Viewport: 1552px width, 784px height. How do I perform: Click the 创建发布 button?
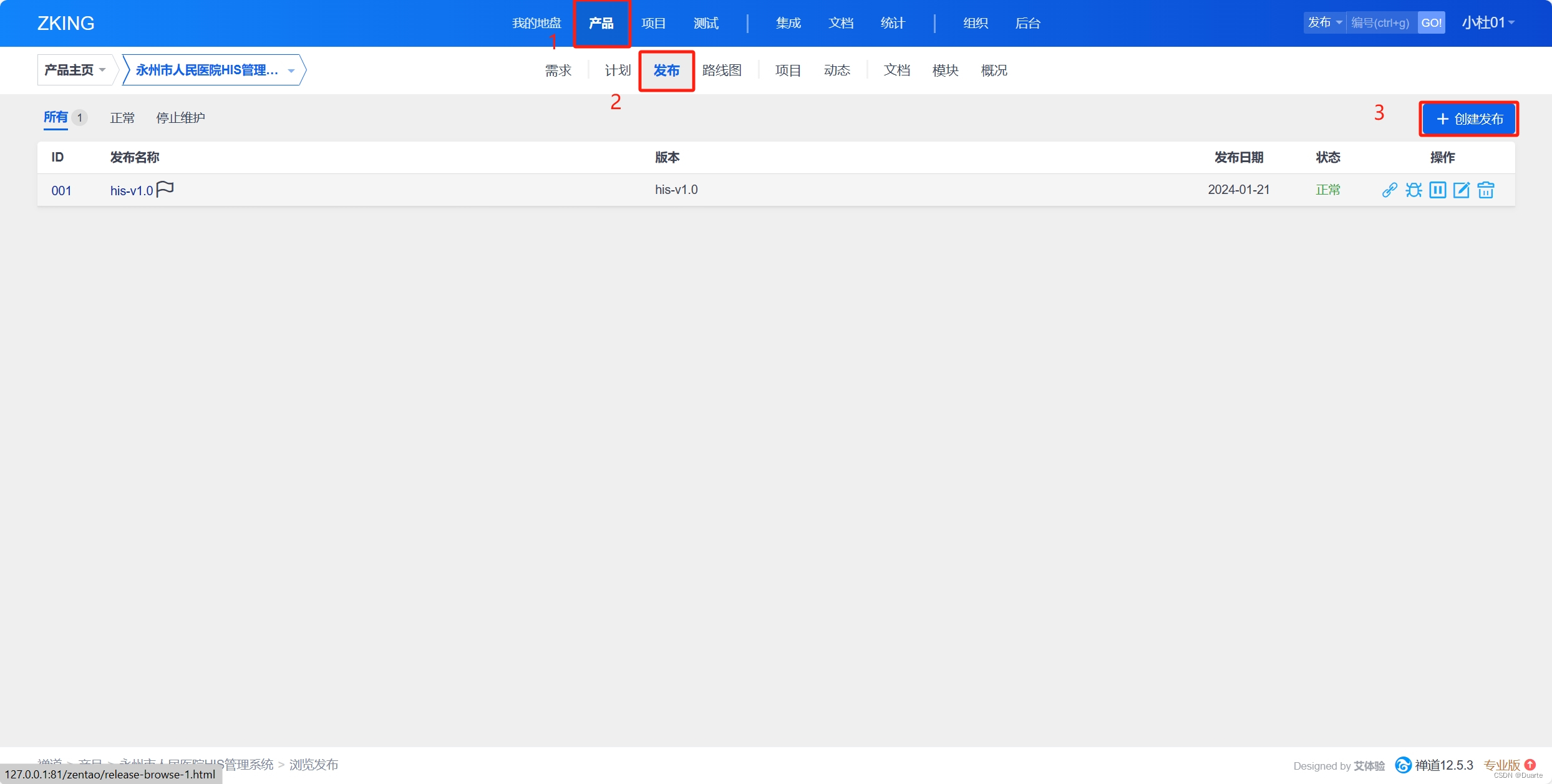pos(1469,119)
